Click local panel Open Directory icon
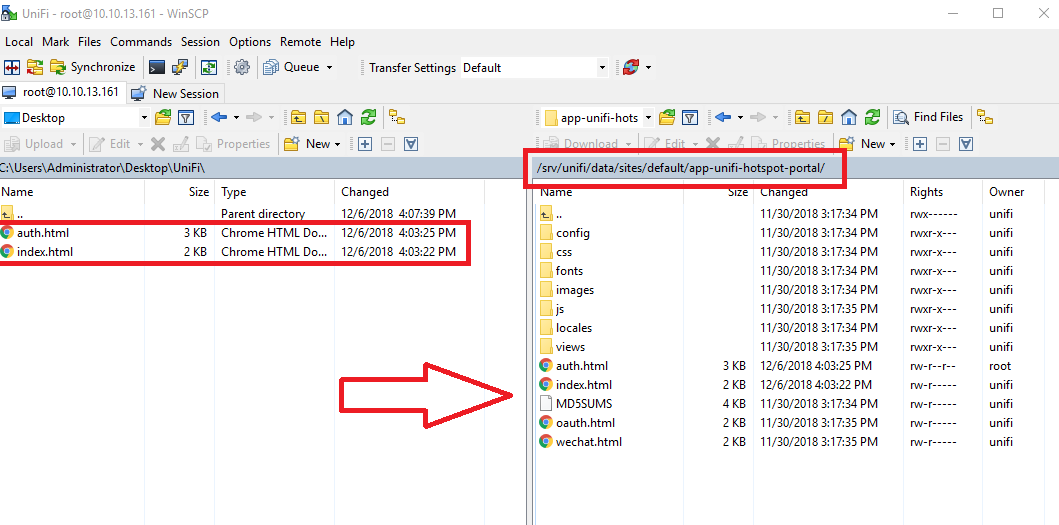The width and height of the screenshot is (1059, 525). point(163,118)
